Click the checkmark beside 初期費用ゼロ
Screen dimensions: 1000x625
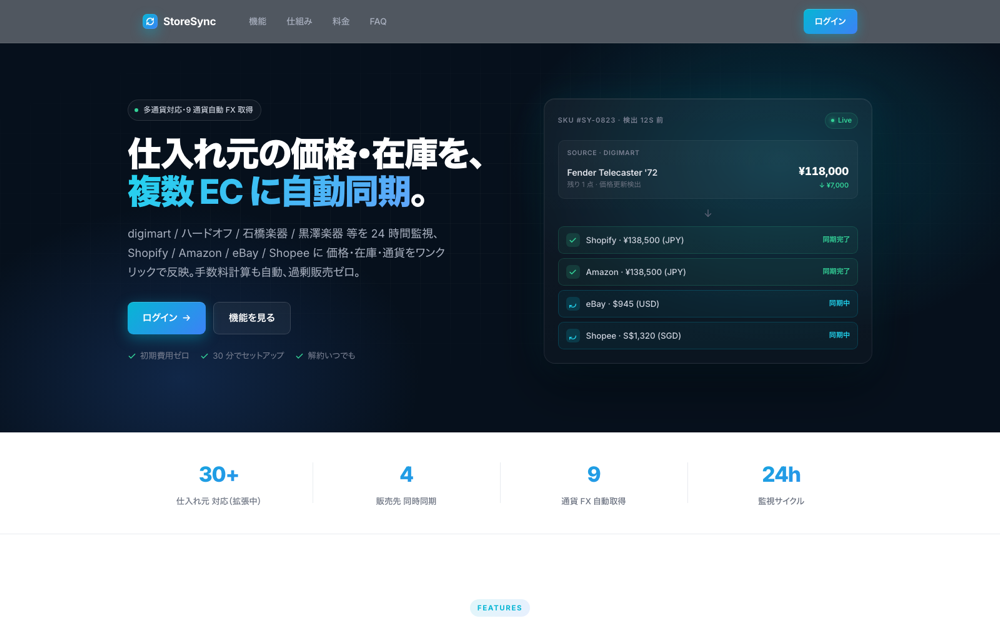pos(132,356)
